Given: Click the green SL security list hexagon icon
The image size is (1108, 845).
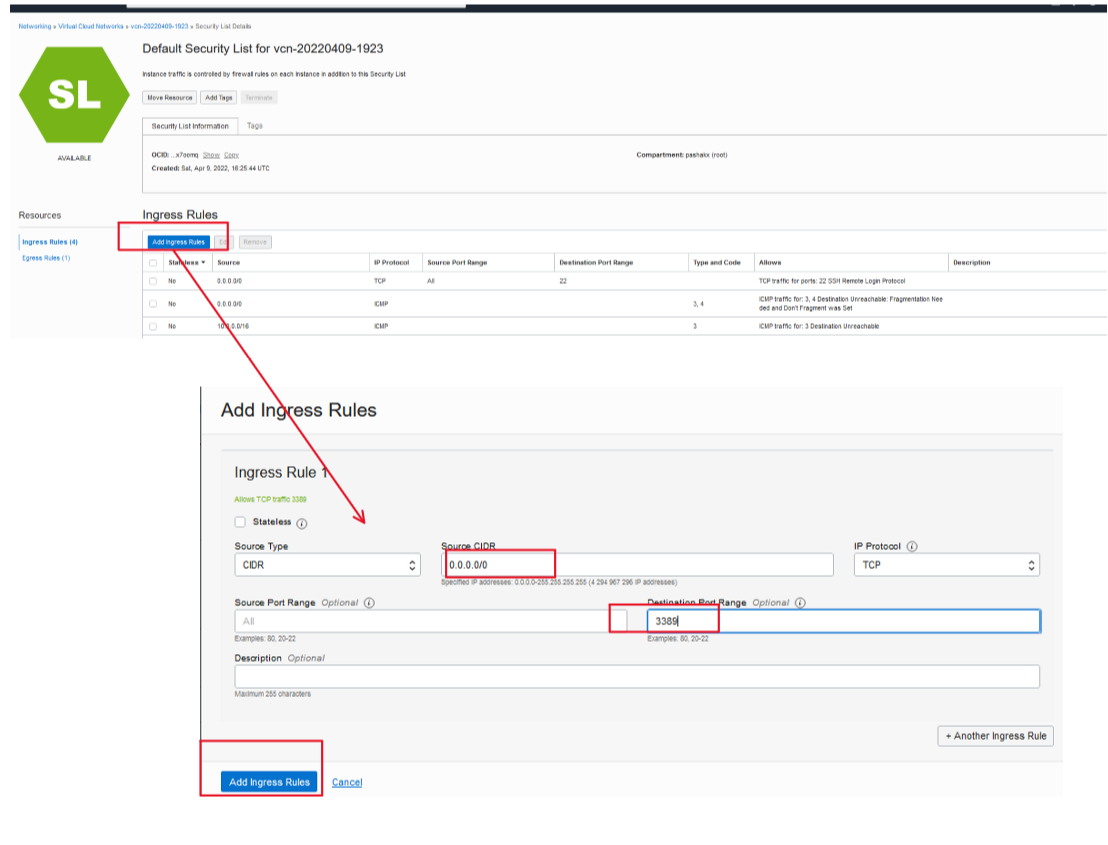Looking at the screenshot, I should (x=74, y=94).
